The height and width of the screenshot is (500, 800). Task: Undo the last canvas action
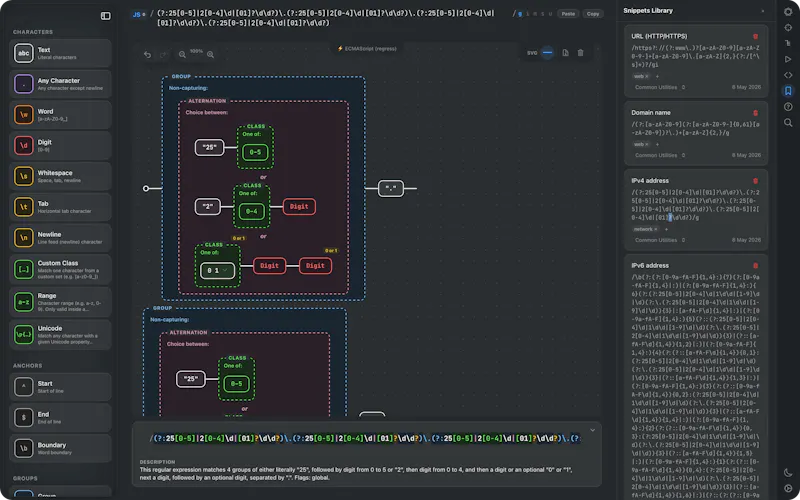[x=147, y=55]
